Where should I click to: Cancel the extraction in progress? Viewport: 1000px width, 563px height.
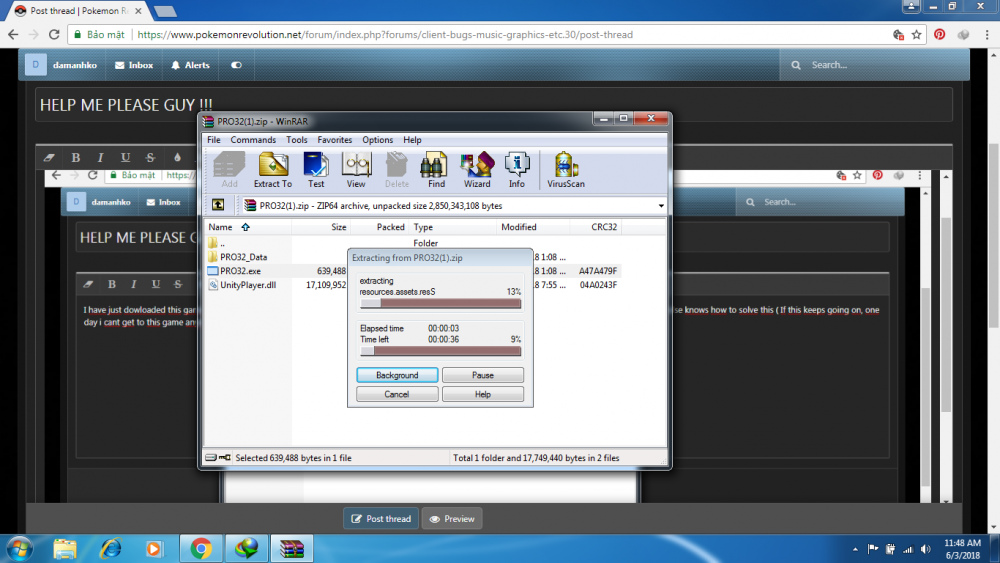[397, 394]
